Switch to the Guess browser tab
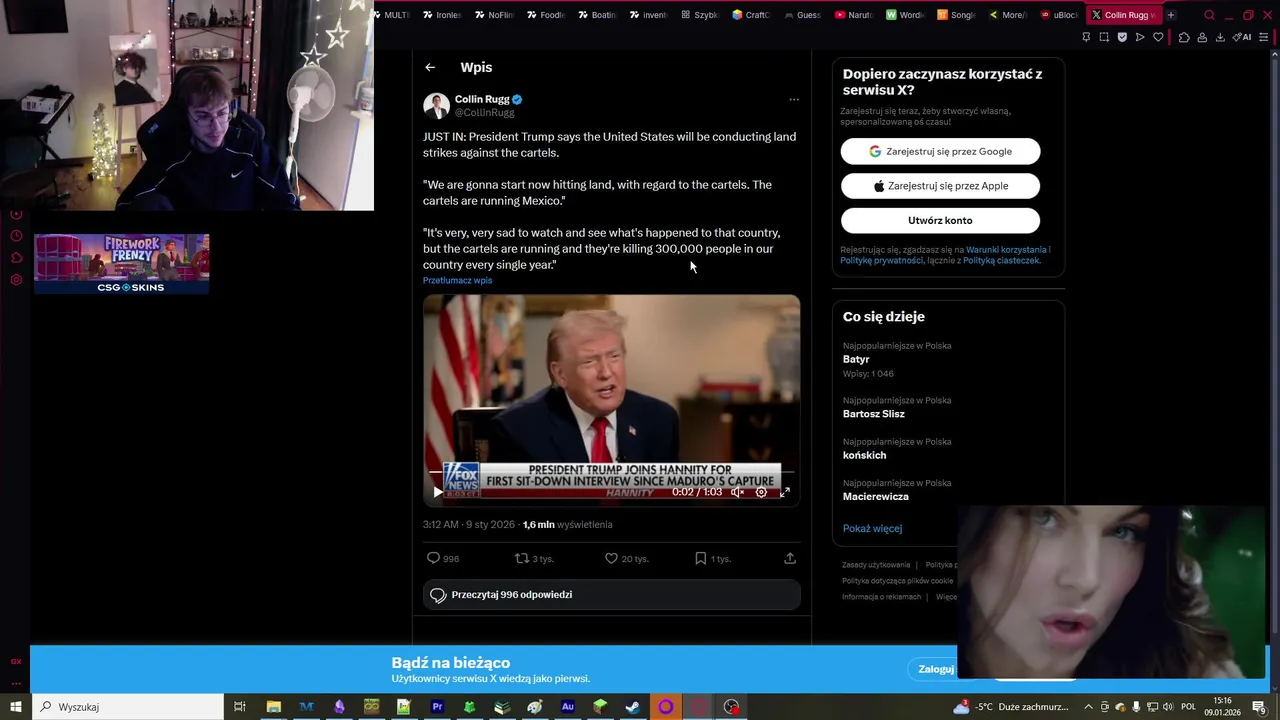The image size is (1280, 720). tap(802, 15)
